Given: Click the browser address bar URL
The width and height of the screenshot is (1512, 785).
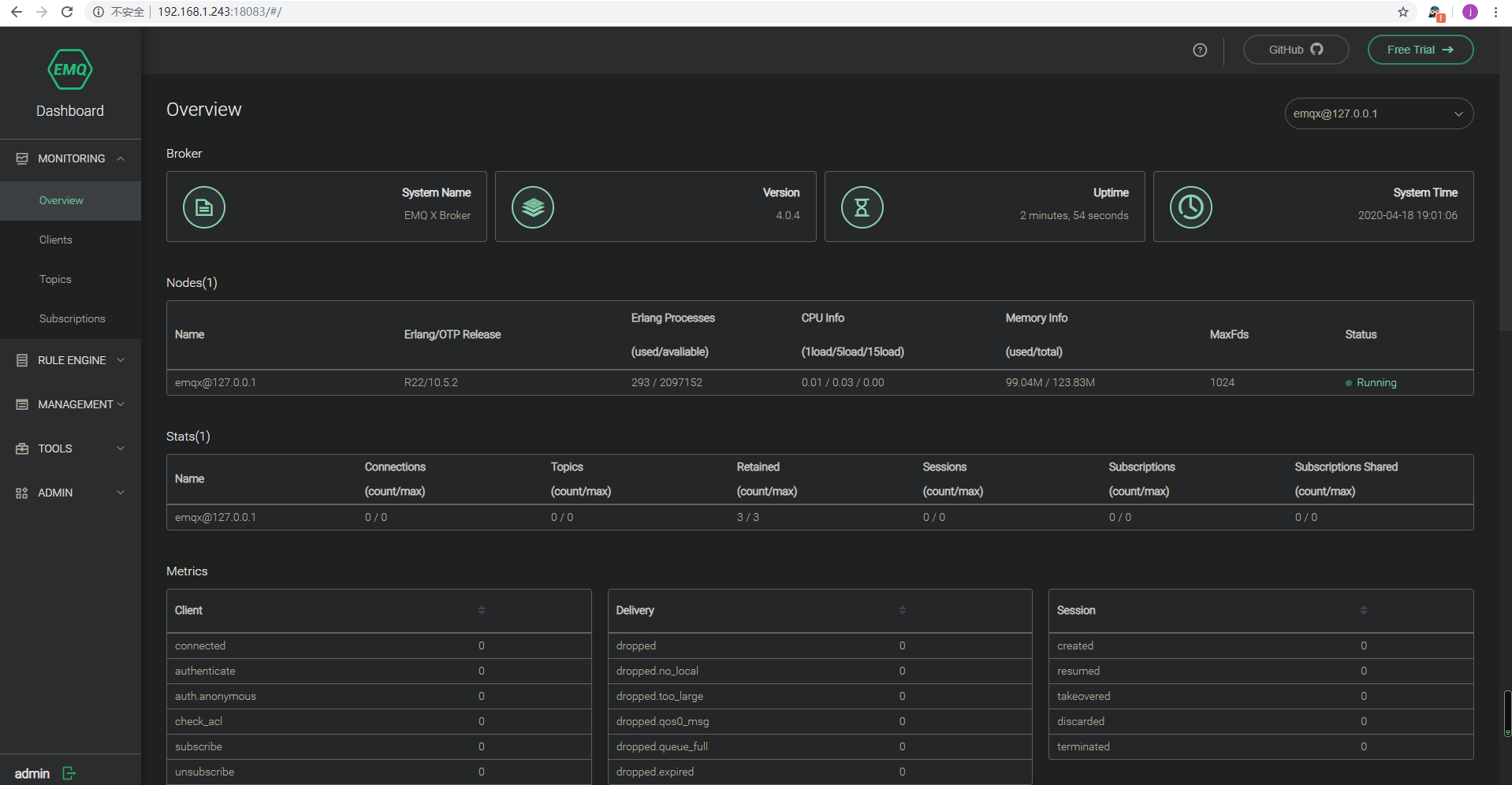Looking at the screenshot, I should (x=220, y=12).
